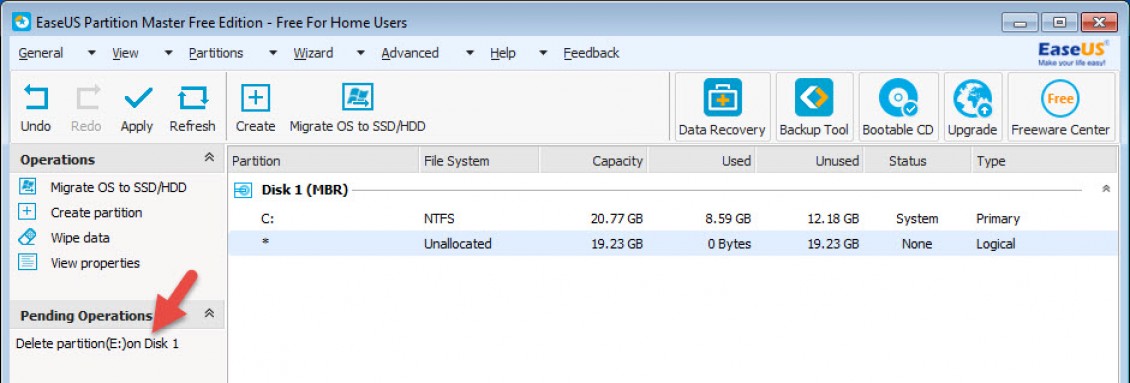Image resolution: width=1130 pixels, height=383 pixels.
Task: Click the app icon in the title bar
Action: click(x=22, y=22)
